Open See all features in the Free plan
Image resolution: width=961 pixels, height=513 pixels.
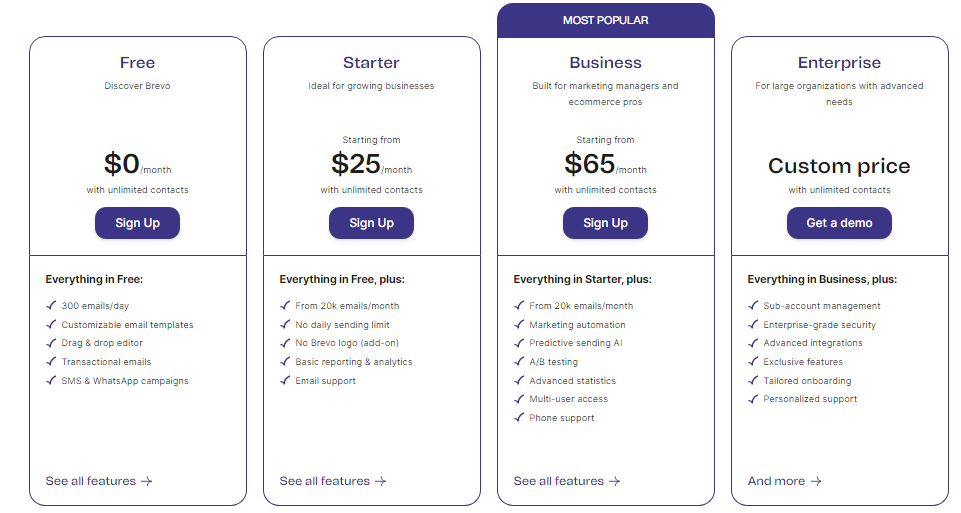click(x=99, y=481)
